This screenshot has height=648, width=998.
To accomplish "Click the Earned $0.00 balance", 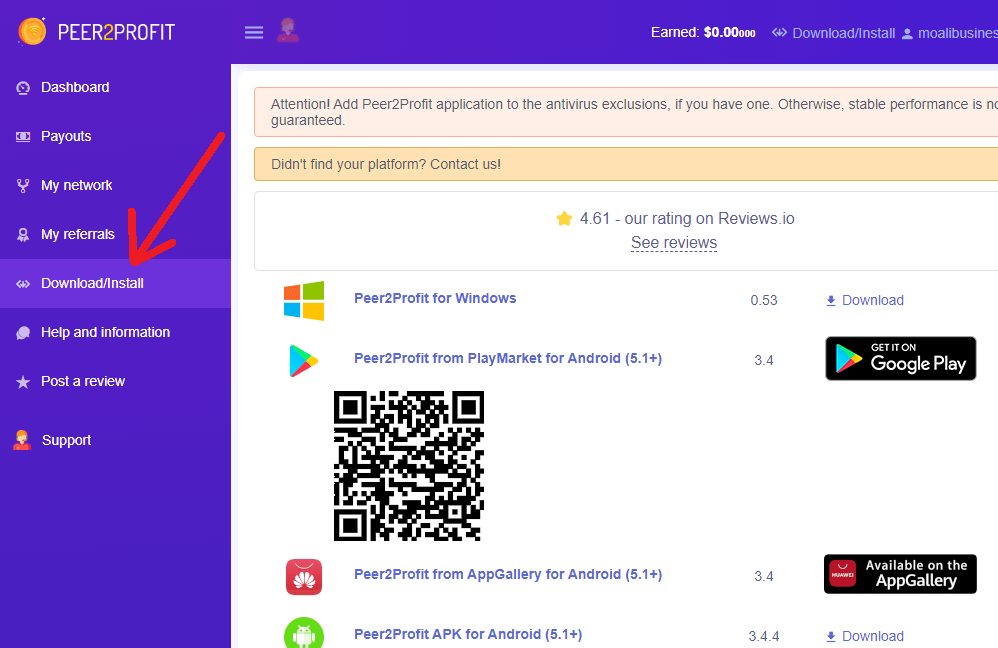I will 703,32.
